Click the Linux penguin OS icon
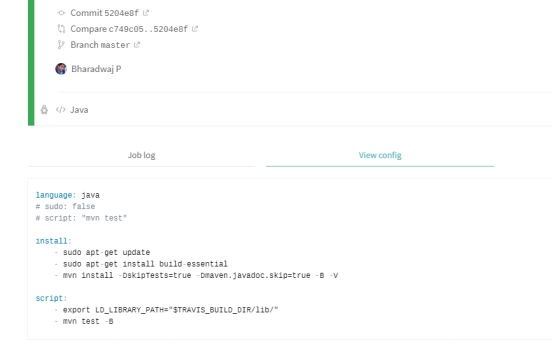The width and height of the screenshot is (554, 364). click(44, 110)
